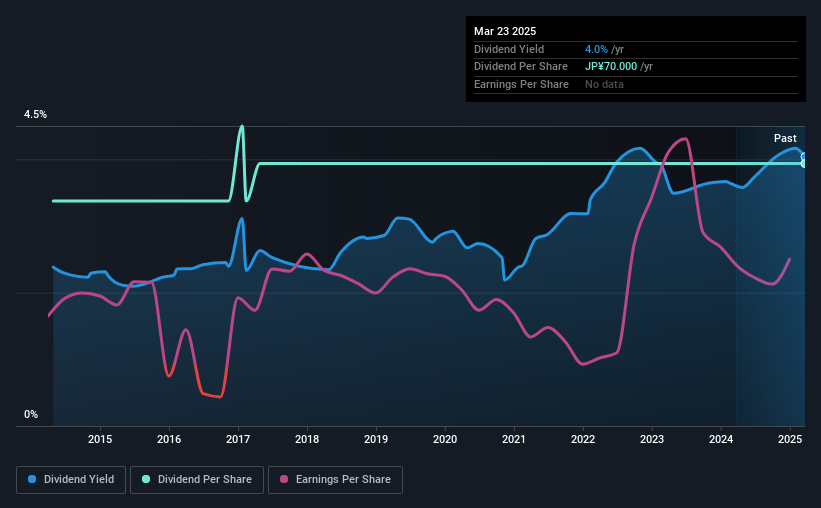Select the 2018 x-axis label
The image size is (821, 508).
(x=307, y=439)
